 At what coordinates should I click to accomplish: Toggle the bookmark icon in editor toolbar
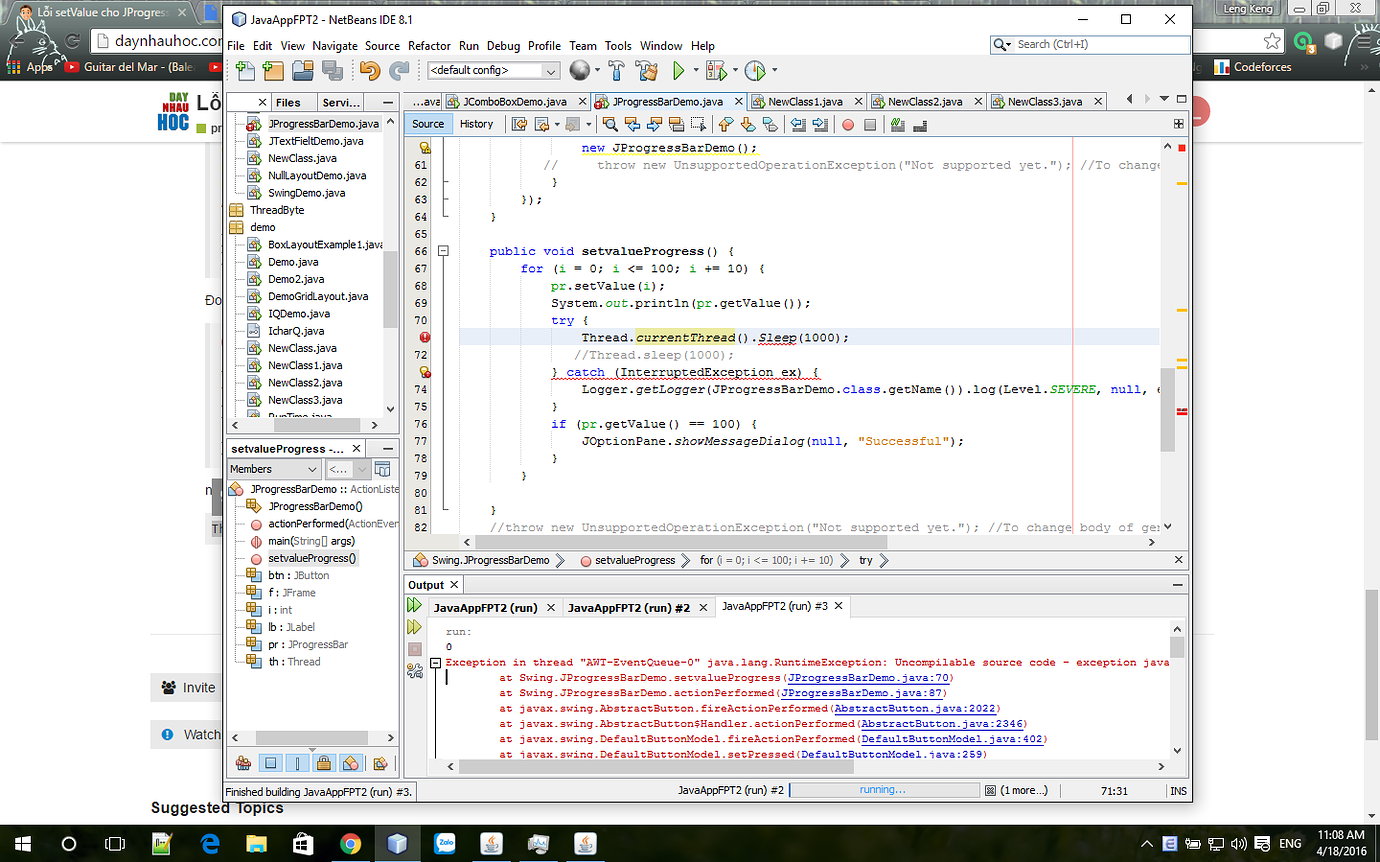coord(772,124)
